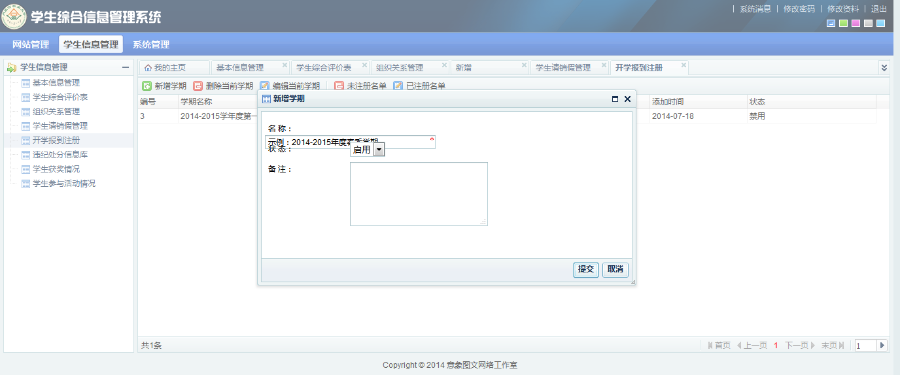This screenshot has width=900, height=375.
Task: Click the 已注册名单 pencil list icon
Action: point(398,86)
